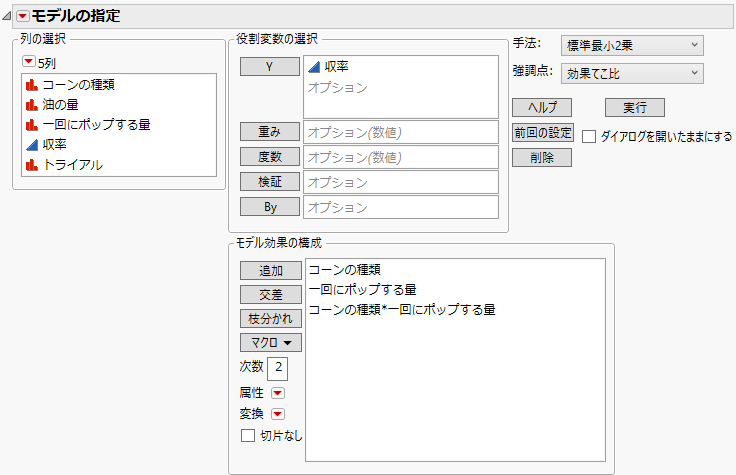Click the continuous icon beside 収率 in the column list
This screenshot has width=736, height=475.
point(32,145)
